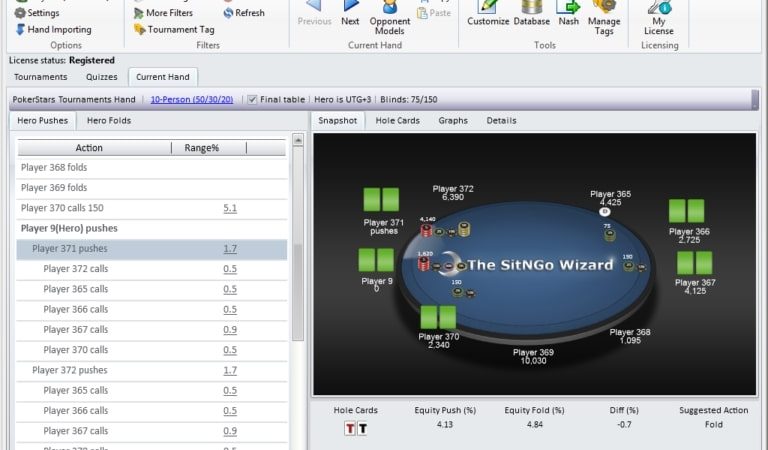Click the dealer button near Player 365
Viewport: 768px width, 450px height.
[x=604, y=212]
